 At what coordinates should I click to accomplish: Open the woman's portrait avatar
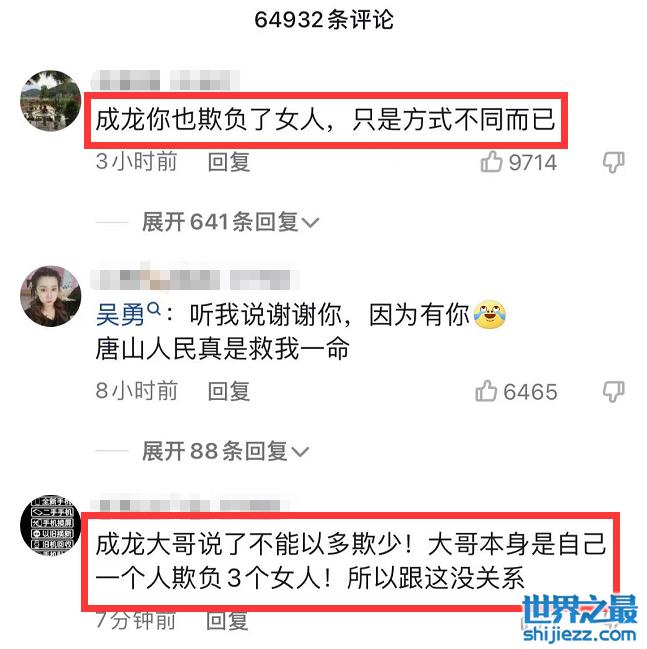click(51, 296)
